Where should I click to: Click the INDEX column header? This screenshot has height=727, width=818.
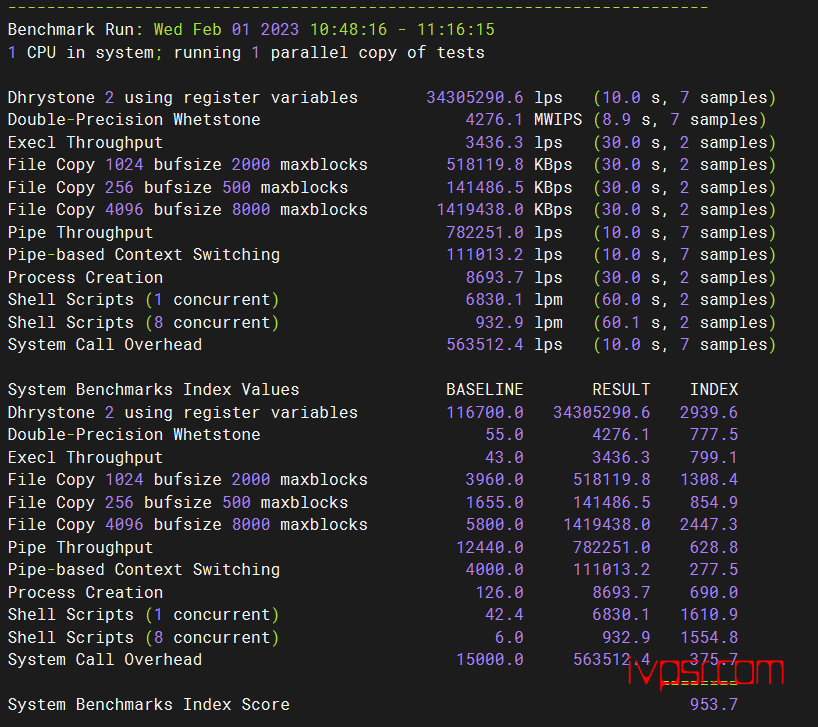[714, 390]
